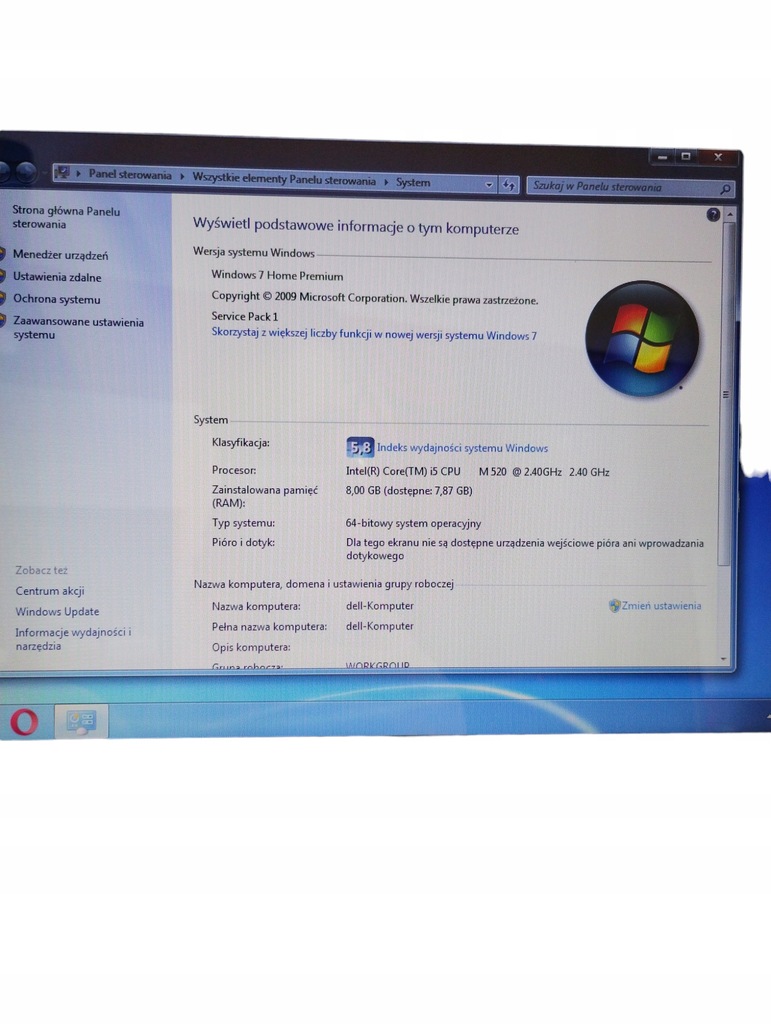Select Control Panel taskbar button
771x1024 pixels.
click(81, 722)
